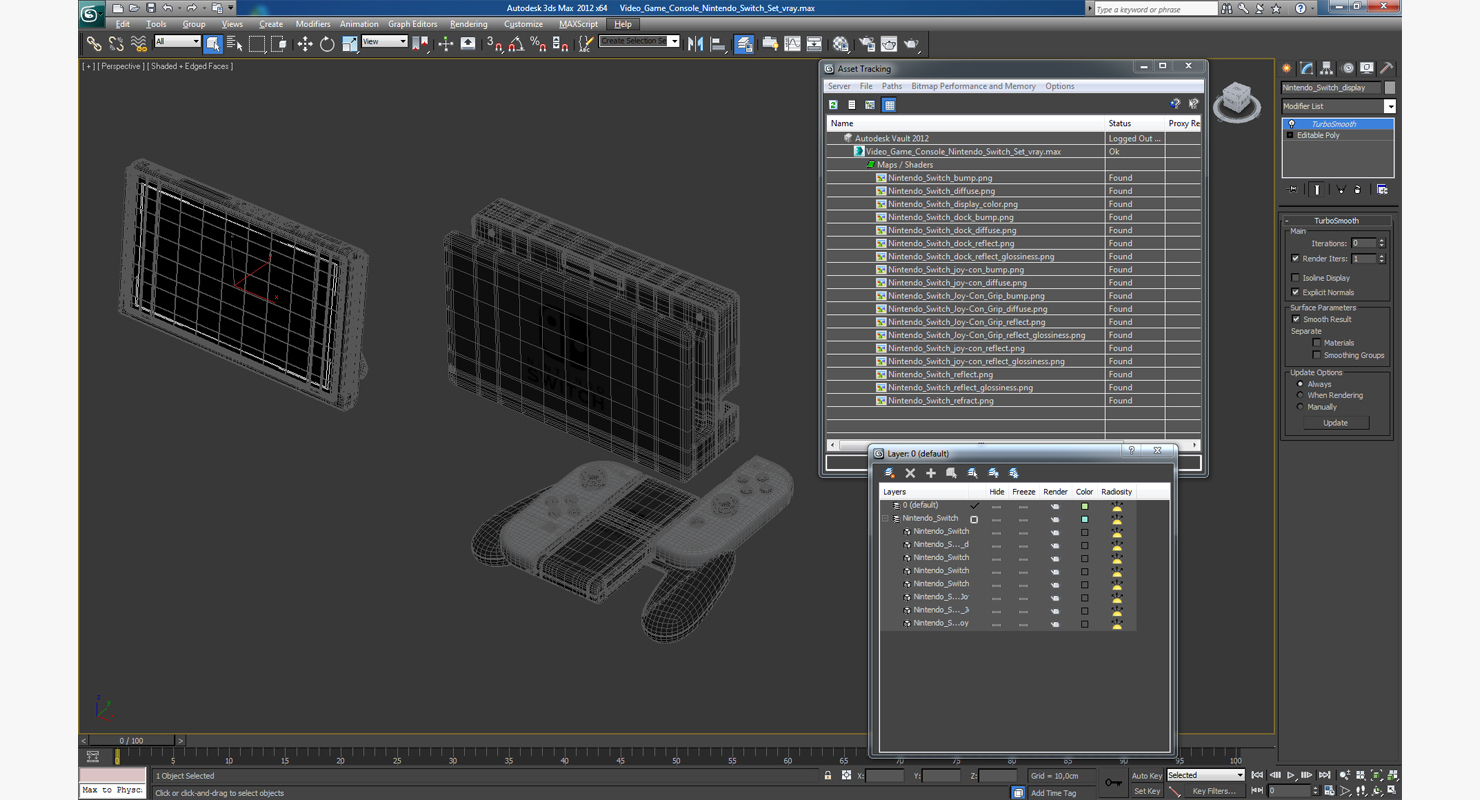This screenshot has height=800, width=1480.
Task: Select the Manually update option
Action: pos(1300,407)
